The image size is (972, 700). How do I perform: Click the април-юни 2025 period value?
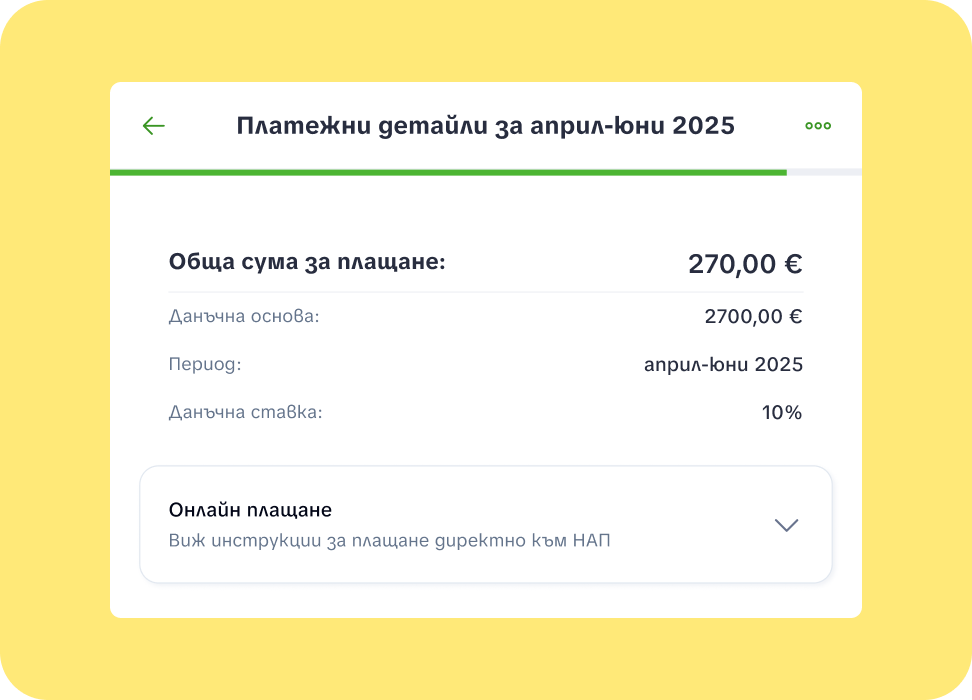[x=723, y=364]
